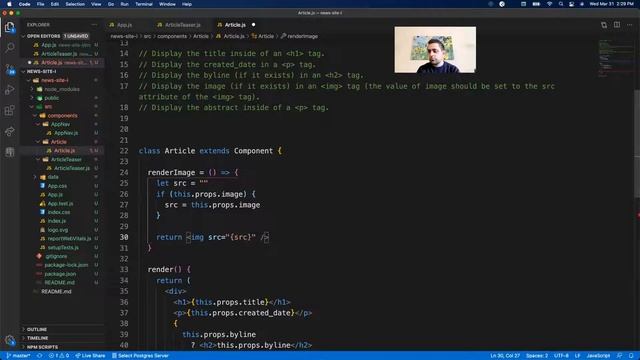This screenshot has width=640, height=360.
Task: Open ArticleTeaser.js in the file tree
Action: pyautogui.click(x=71, y=168)
